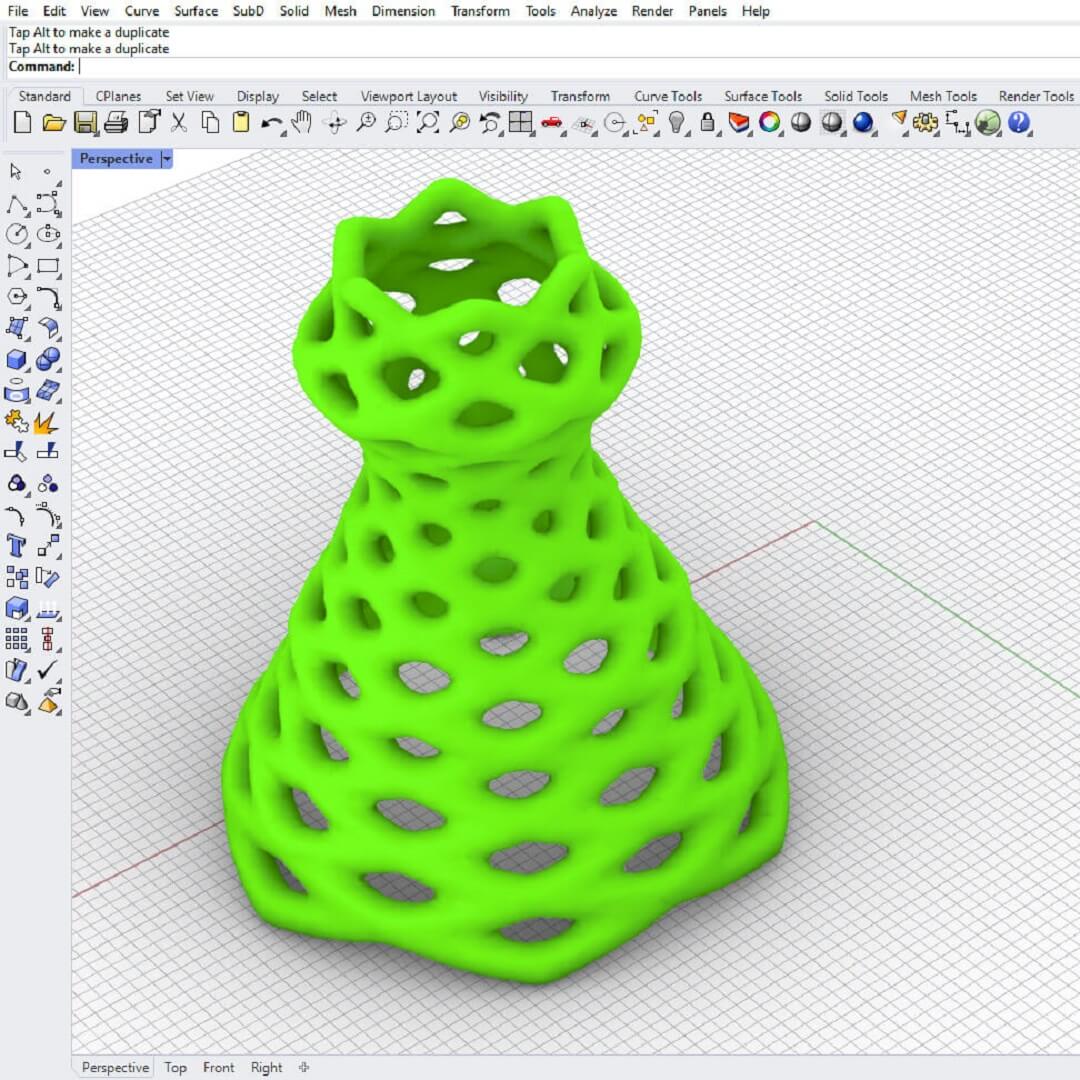
Task: Click the Print icon
Action: coord(116,123)
